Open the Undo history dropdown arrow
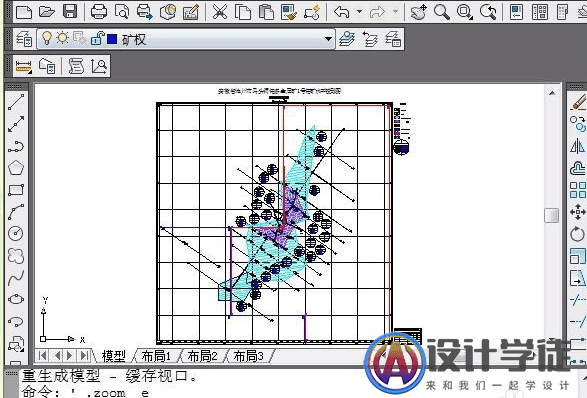This screenshot has width=587, height=398. (359, 12)
